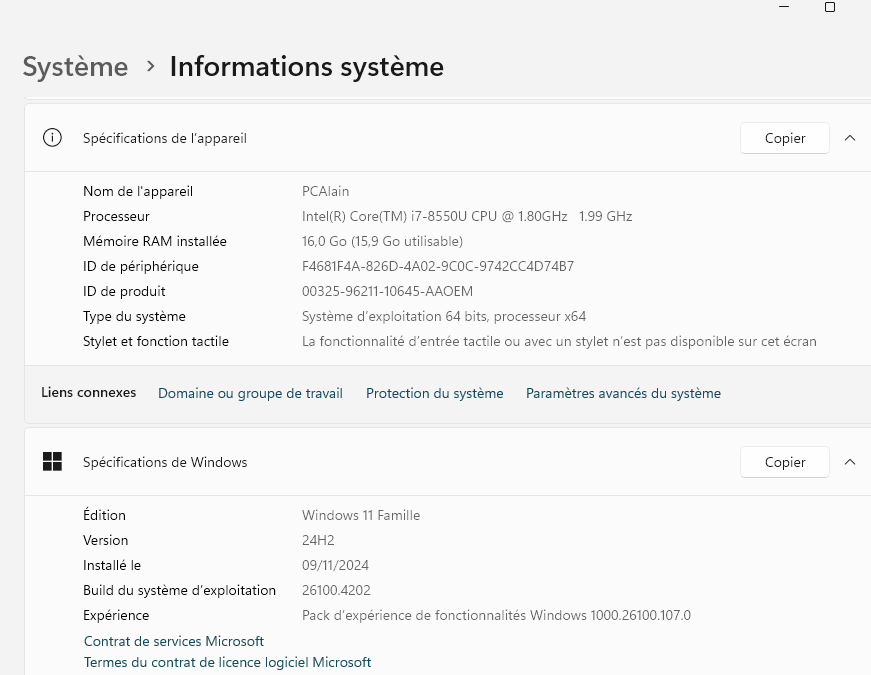Copy the Windows specifications
Image resolution: width=871 pixels, height=675 pixels.
coord(784,462)
